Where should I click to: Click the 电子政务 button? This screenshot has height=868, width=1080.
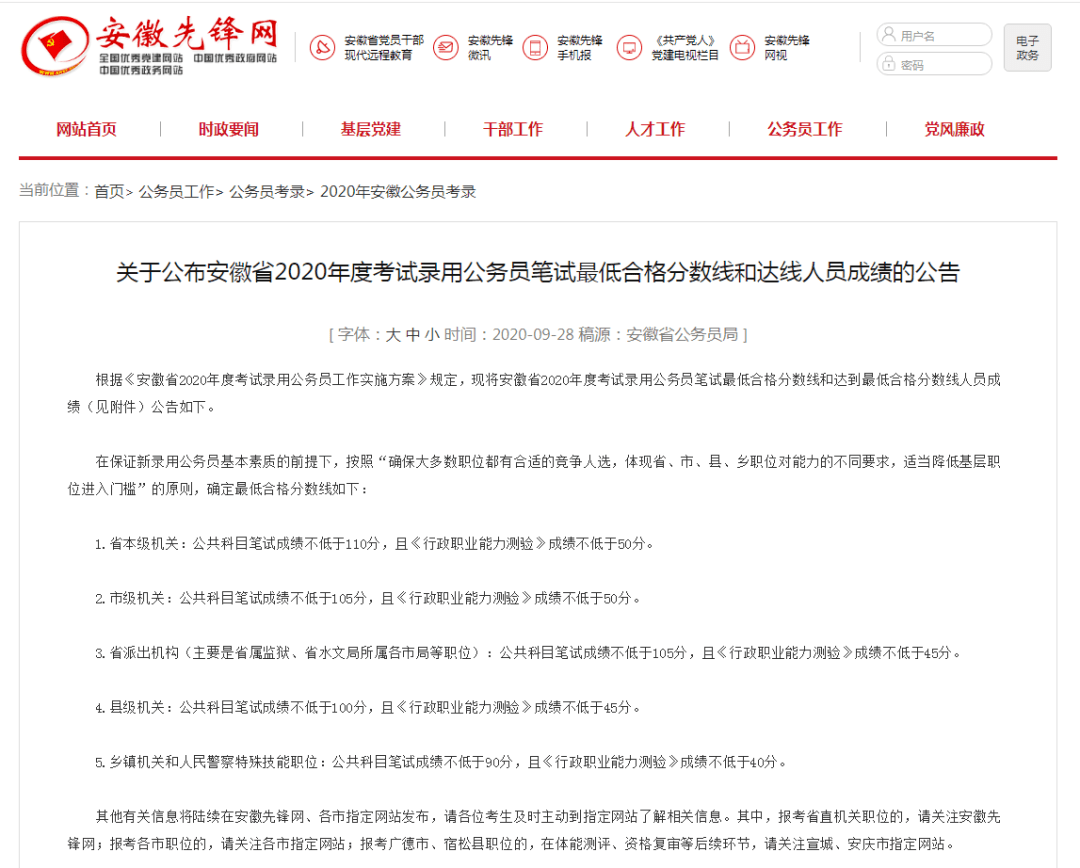coord(1027,47)
